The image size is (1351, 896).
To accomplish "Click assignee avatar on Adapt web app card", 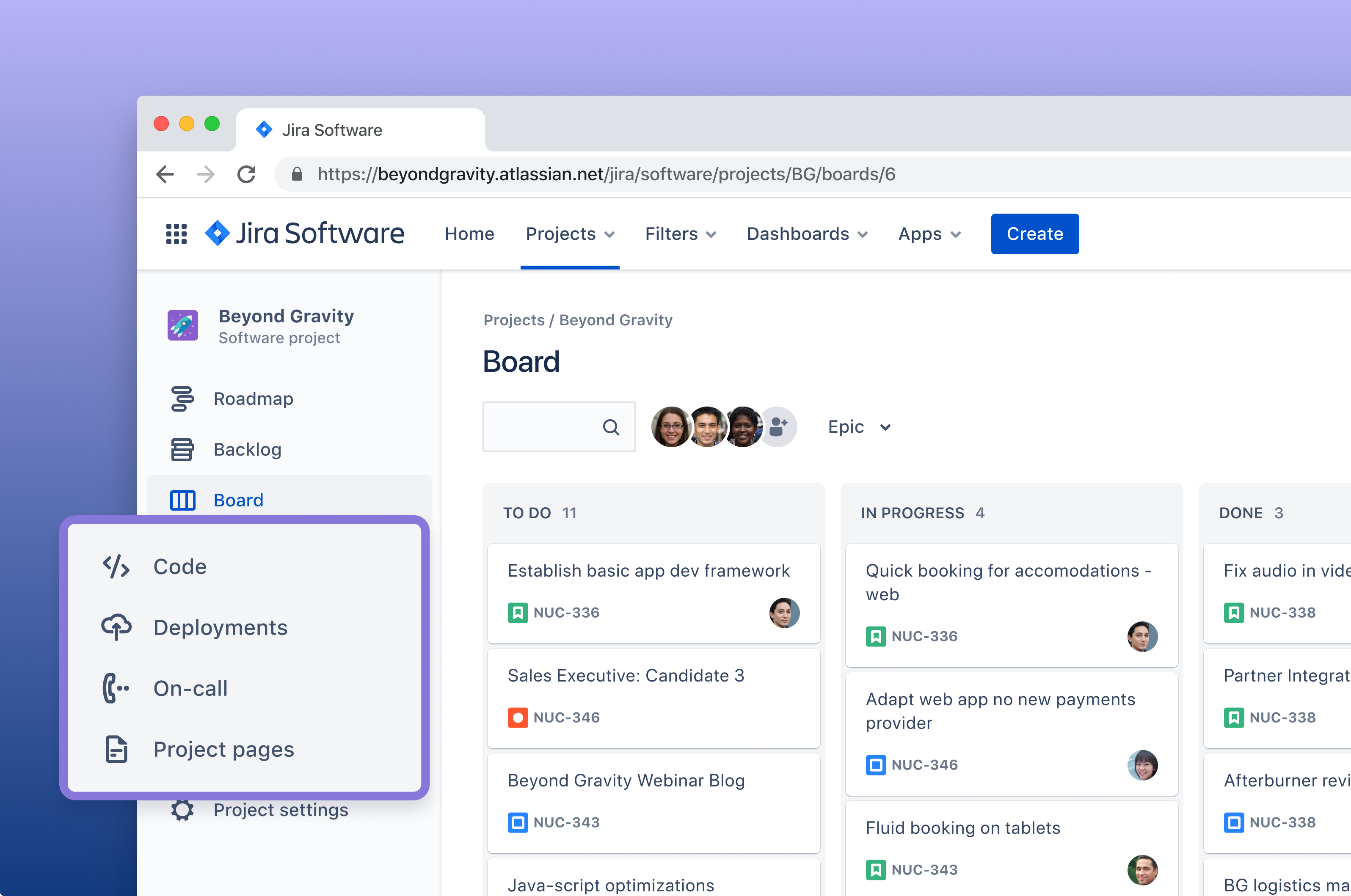I will point(1142,764).
